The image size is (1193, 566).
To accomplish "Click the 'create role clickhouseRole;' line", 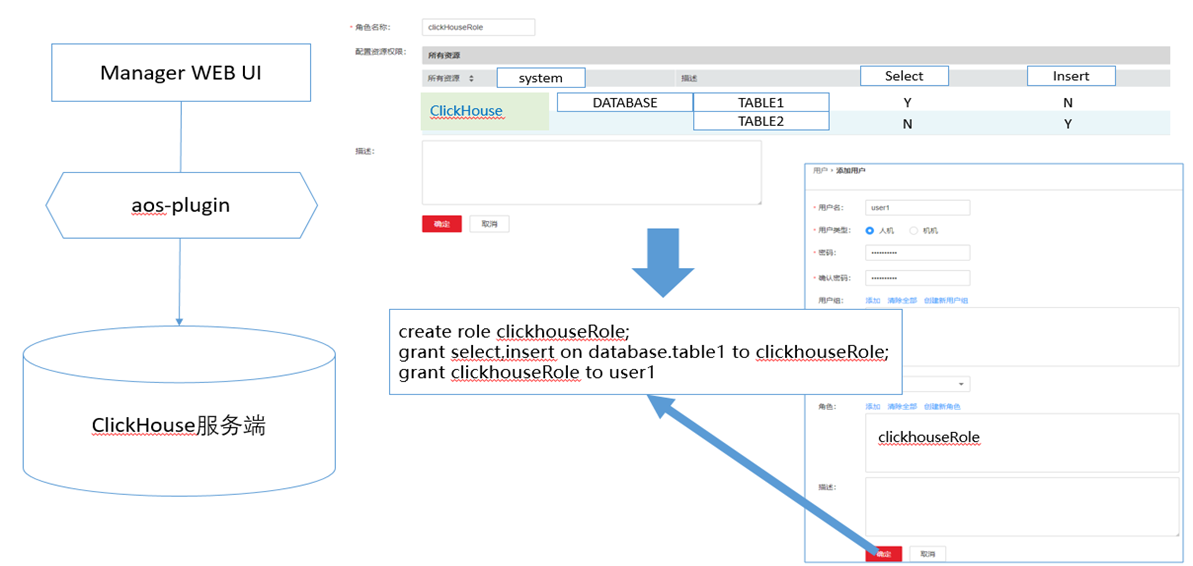I will [515, 332].
